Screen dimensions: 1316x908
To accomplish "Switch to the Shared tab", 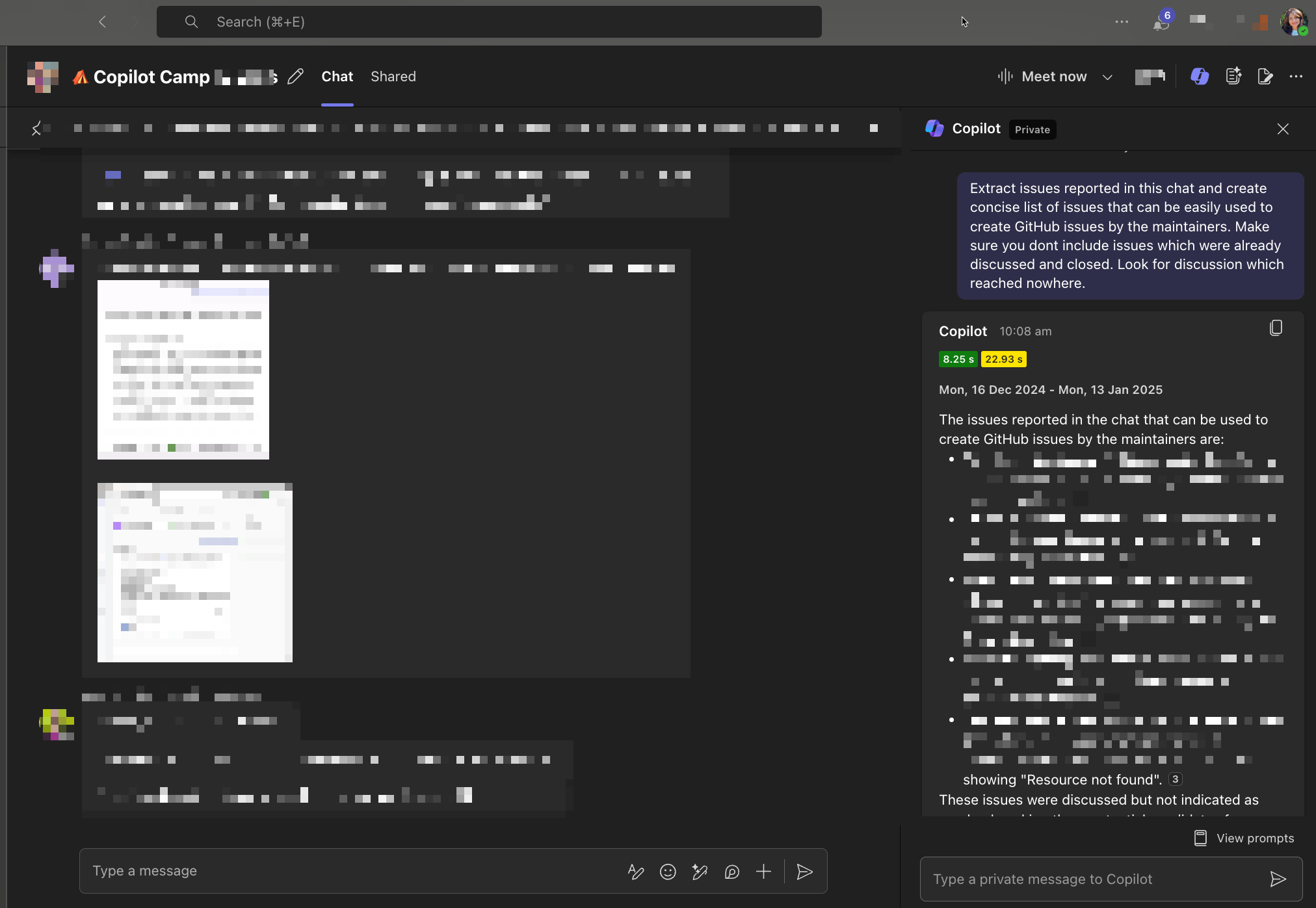I will tap(393, 77).
